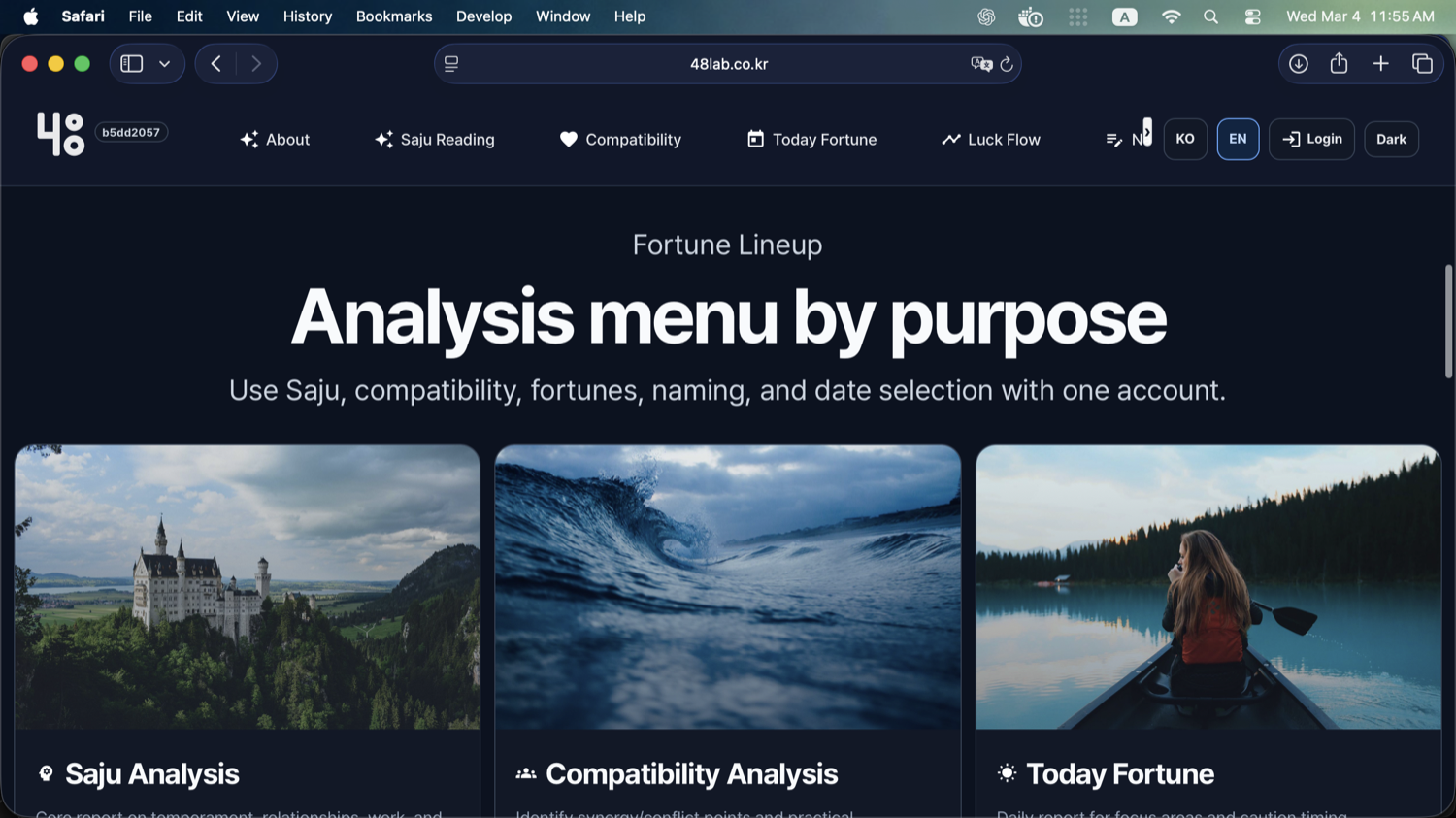
Task: Click the 48 lab site logo
Action: point(60,134)
